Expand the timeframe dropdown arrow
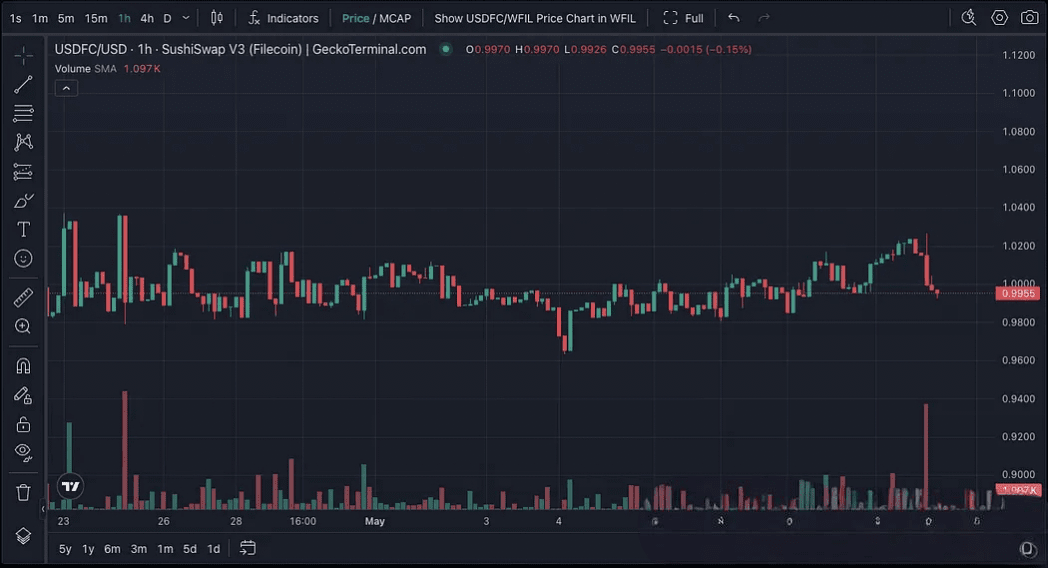Viewport: 1048px width, 568px height. tap(186, 18)
